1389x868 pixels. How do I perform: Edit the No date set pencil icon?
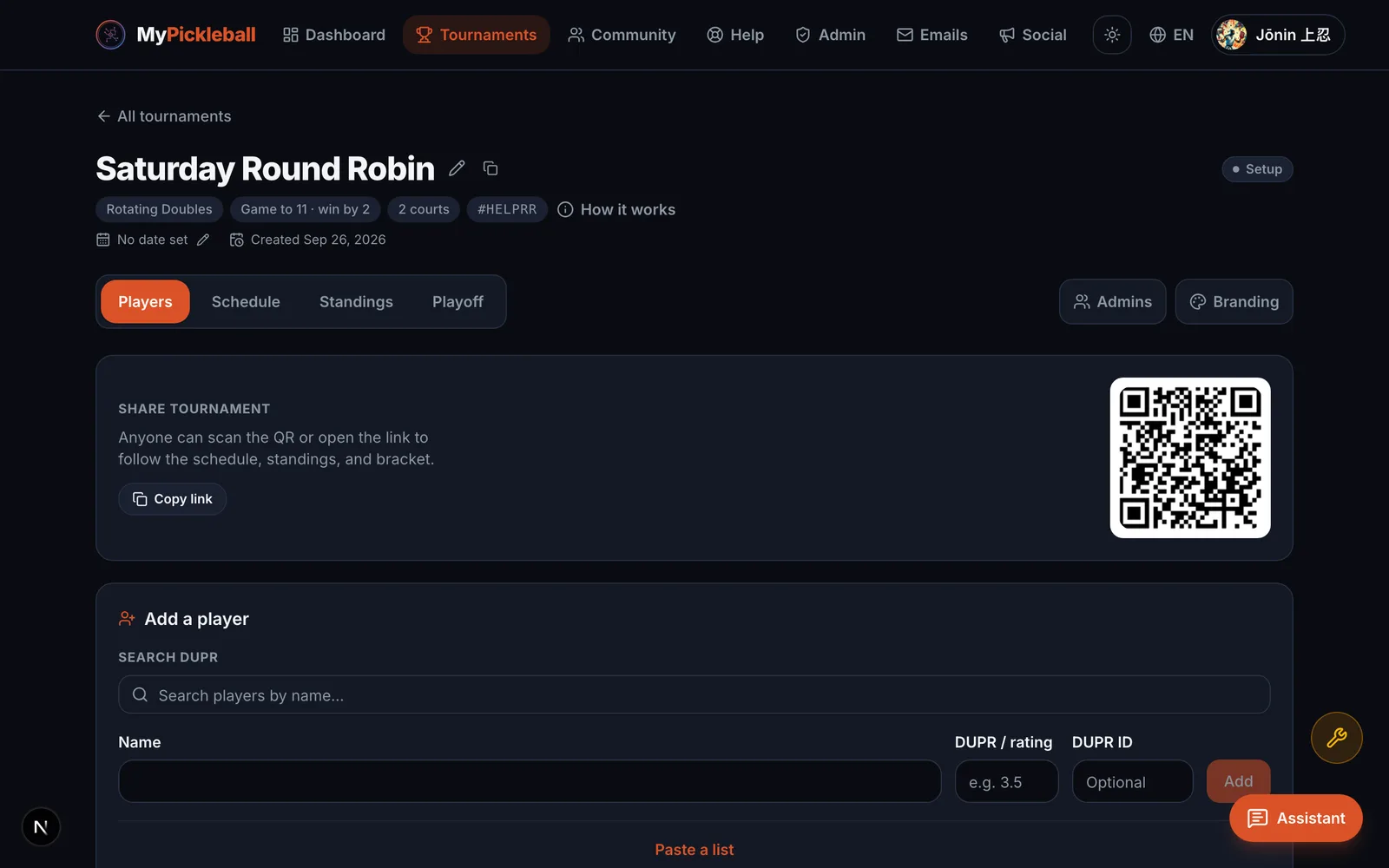[x=203, y=240]
